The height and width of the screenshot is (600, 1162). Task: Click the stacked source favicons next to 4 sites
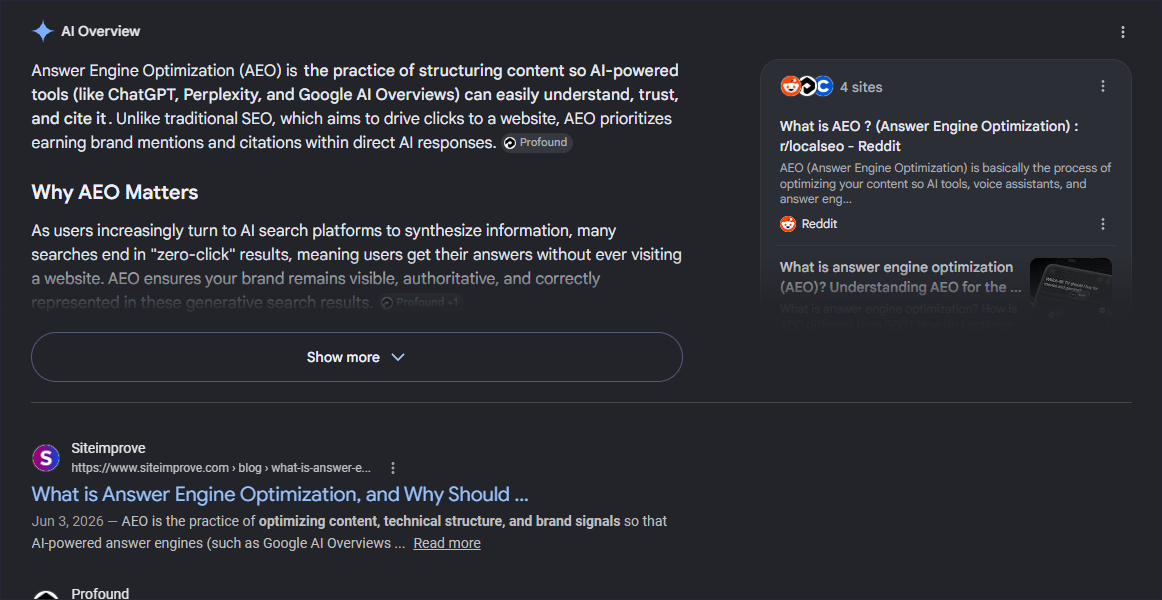pyautogui.click(x=806, y=87)
